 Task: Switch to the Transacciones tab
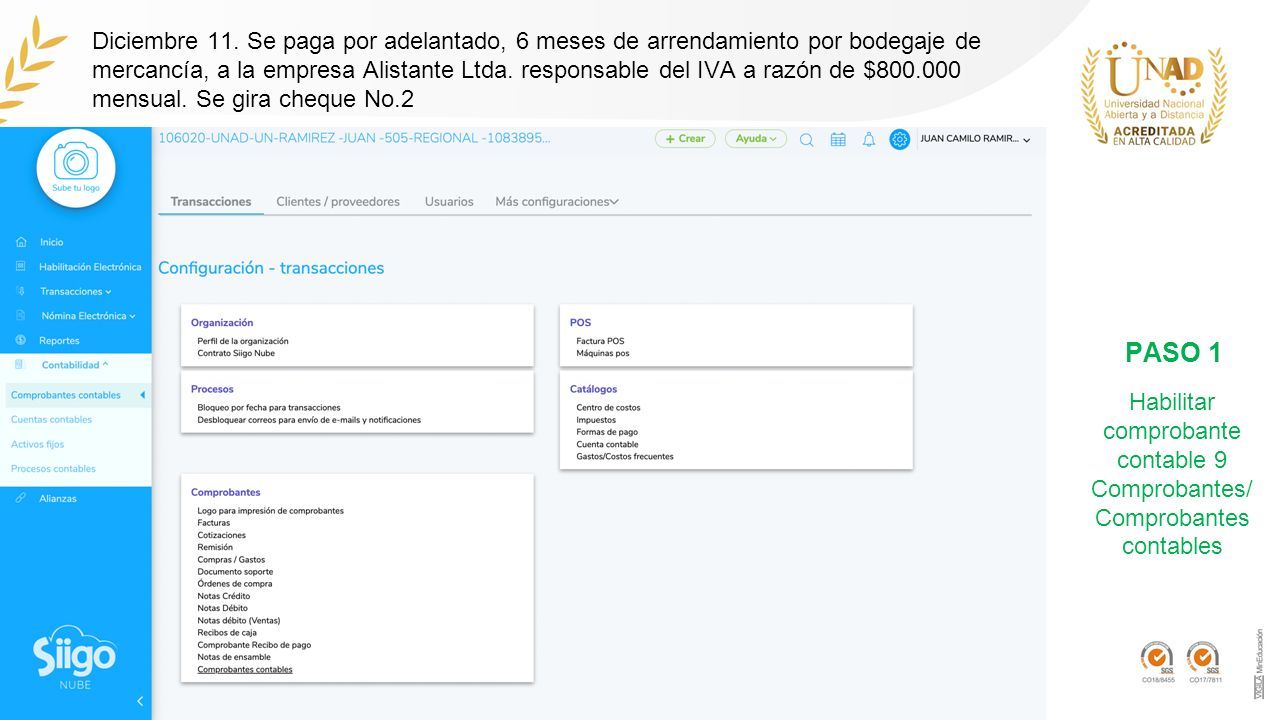click(211, 202)
